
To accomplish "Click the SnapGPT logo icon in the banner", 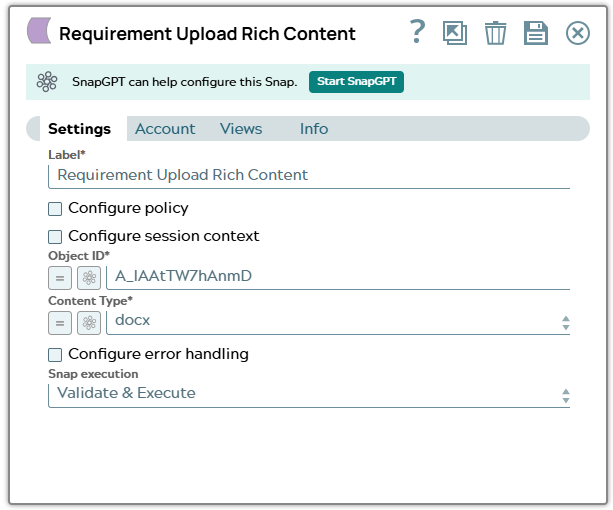I will click(x=47, y=81).
